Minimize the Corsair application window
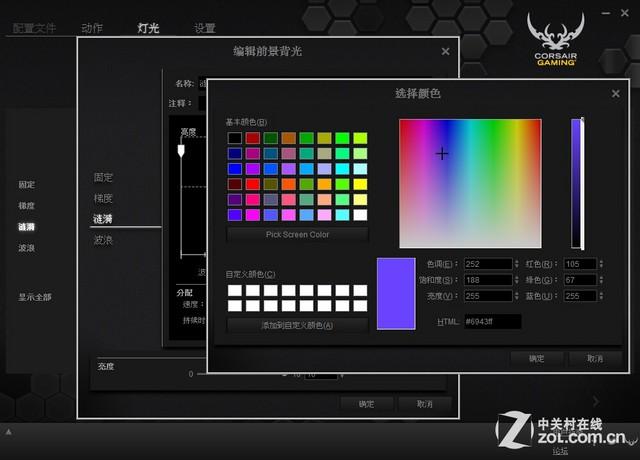The width and height of the screenshot is (640, 460). 606,13
